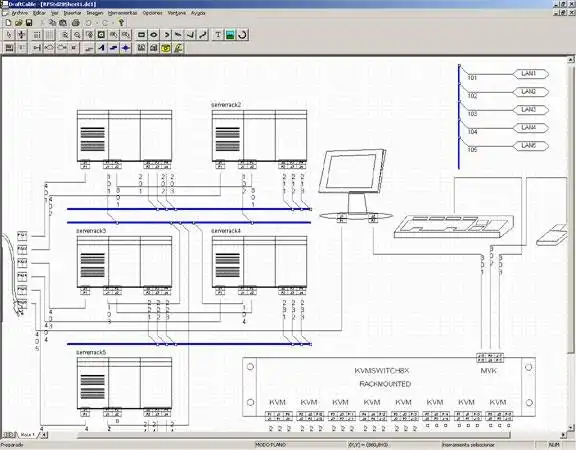Click cable number 105 on the LAN bus

click(472, 150)
